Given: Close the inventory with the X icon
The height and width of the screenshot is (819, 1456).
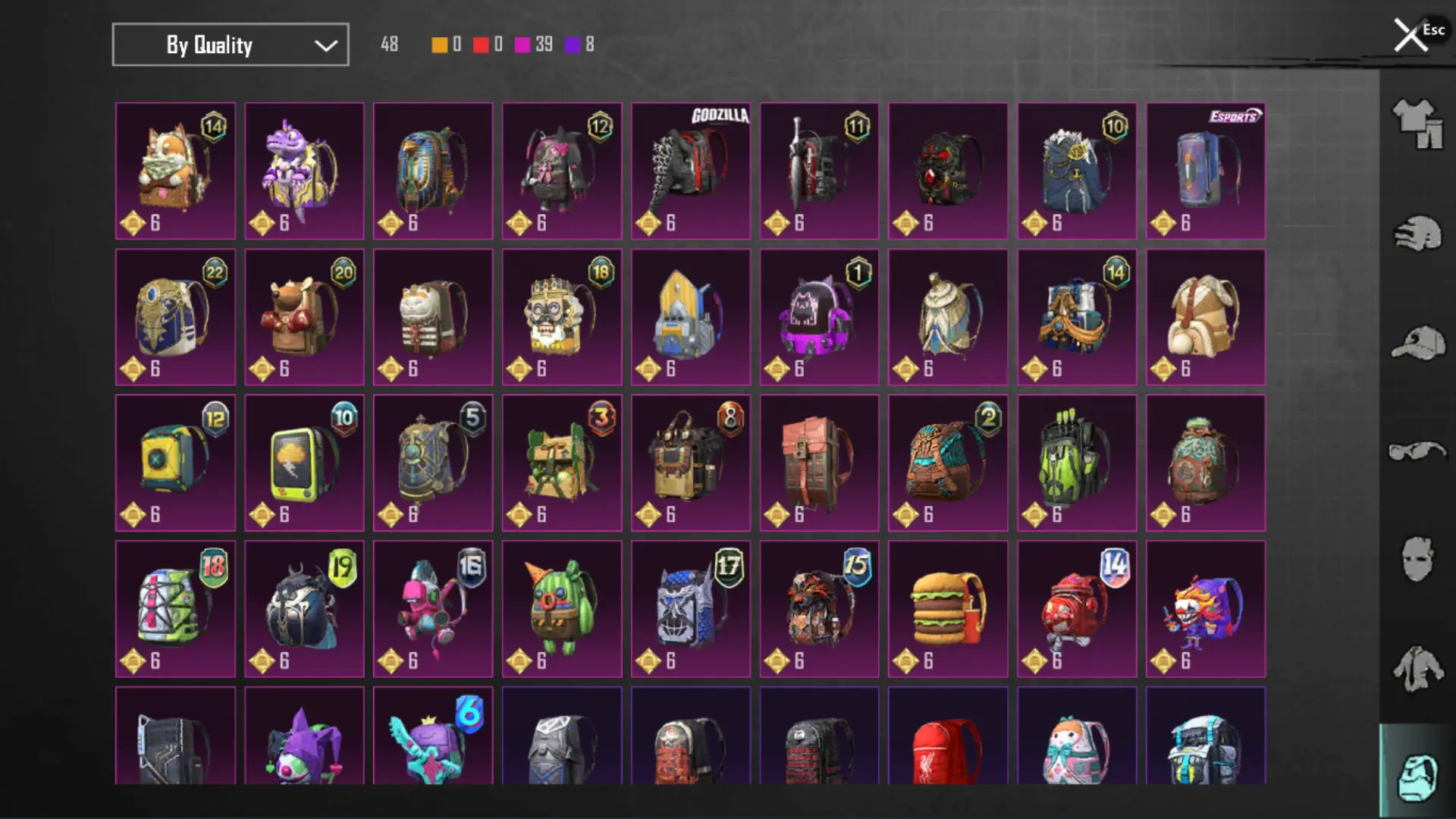Looking at the screenshot, I should tap(1410, 35).
